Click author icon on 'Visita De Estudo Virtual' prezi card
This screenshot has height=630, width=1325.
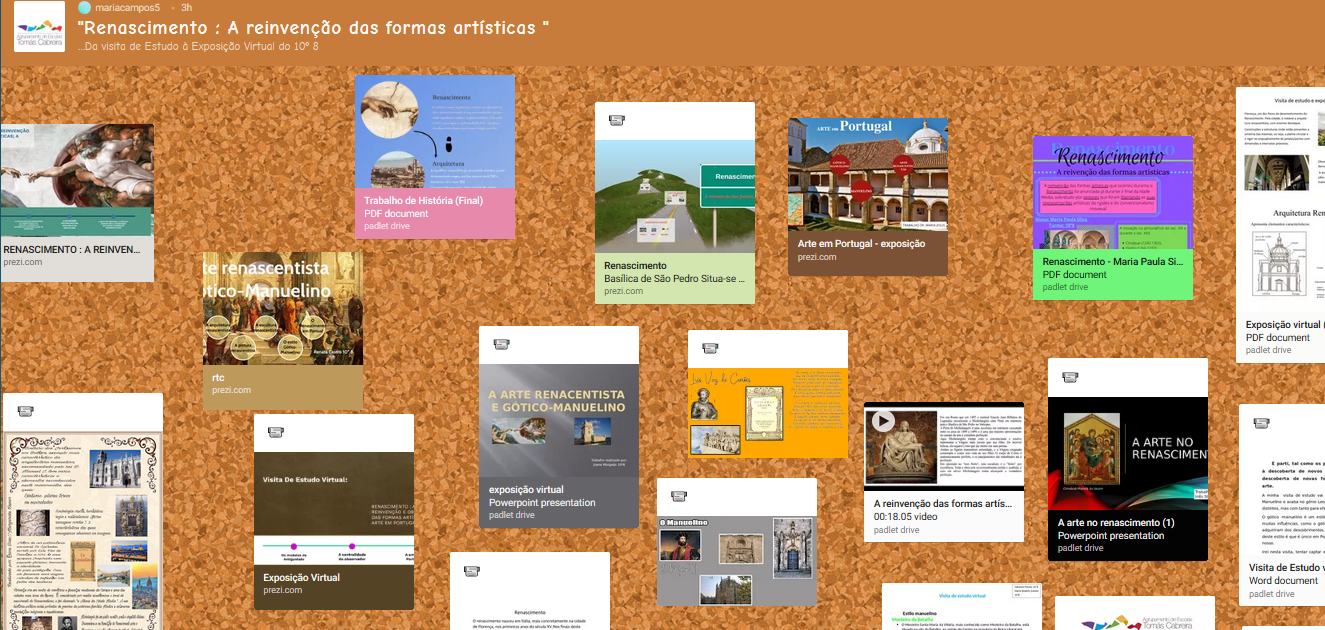(276, 432)
